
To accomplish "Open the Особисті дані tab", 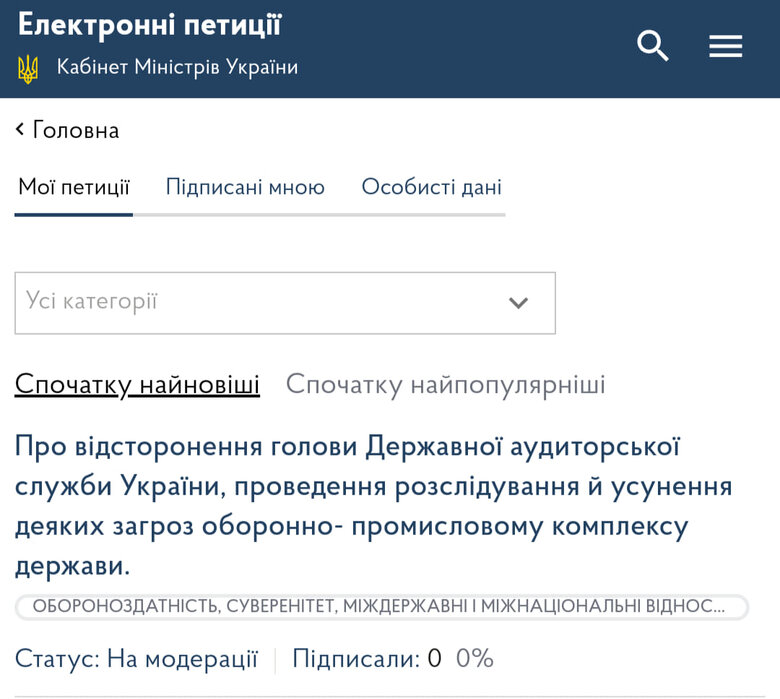I will [431, 187].
